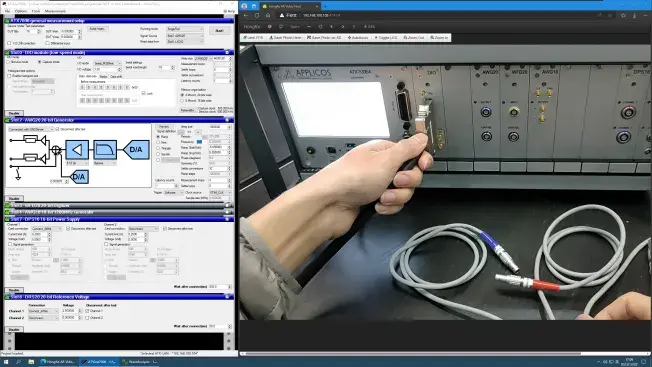Image resolution: width=652 pixels, height=367 pixels.
Task: Toggle DPS16 Channel 1 Disconnect after test
Action: (68, 229)
